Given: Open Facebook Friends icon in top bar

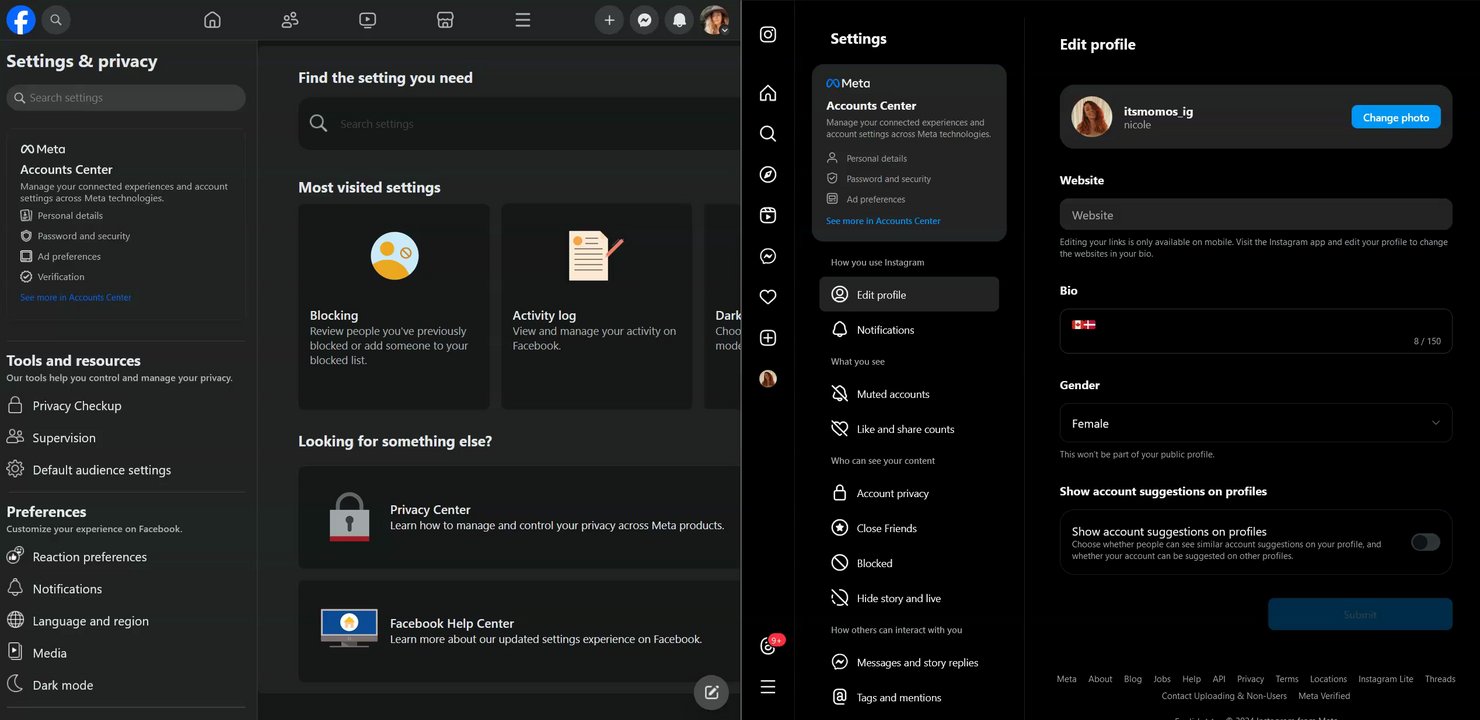Looking at the screenshot, I should (290, 20).
